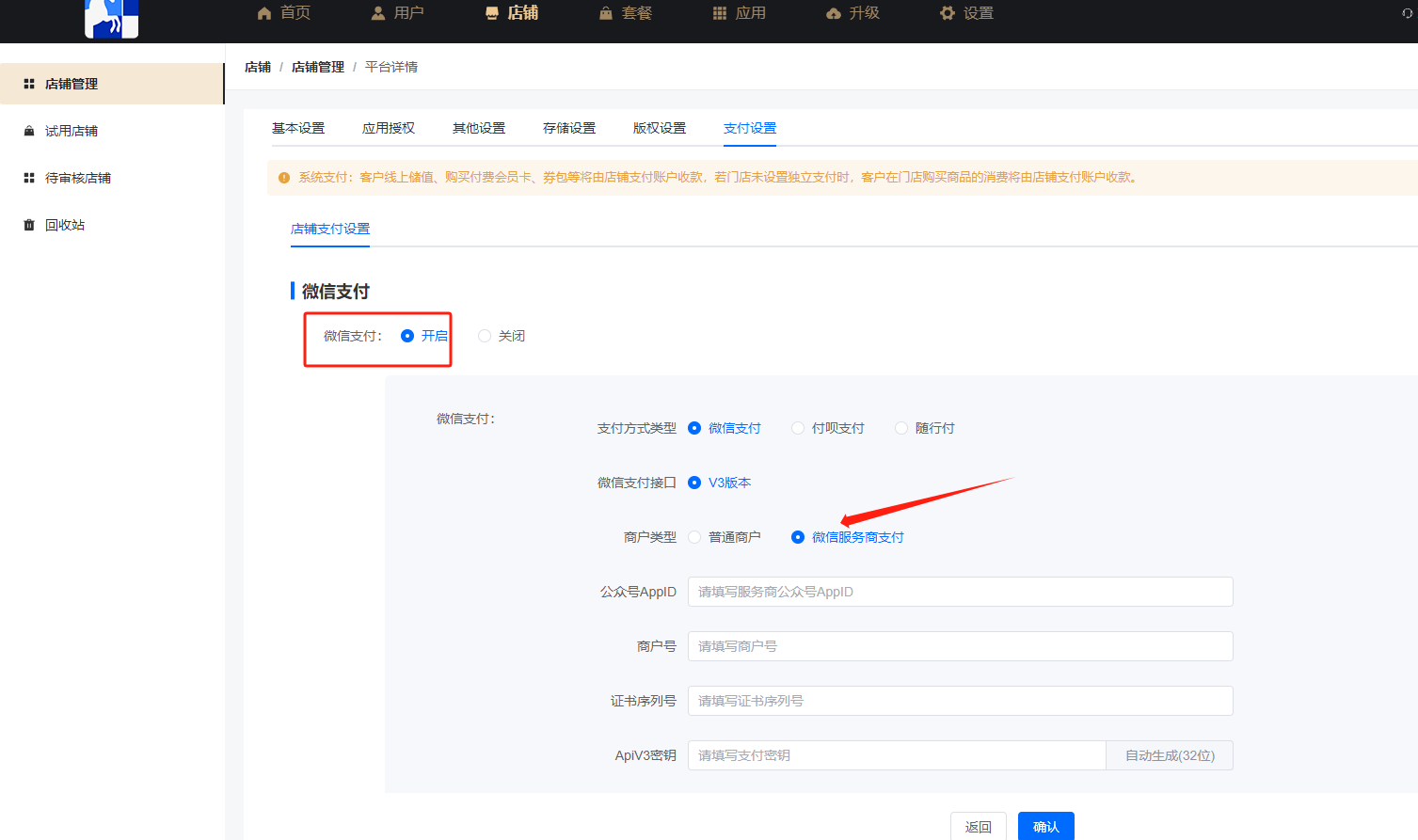Open 升级 in top navigation

(865, 13)
